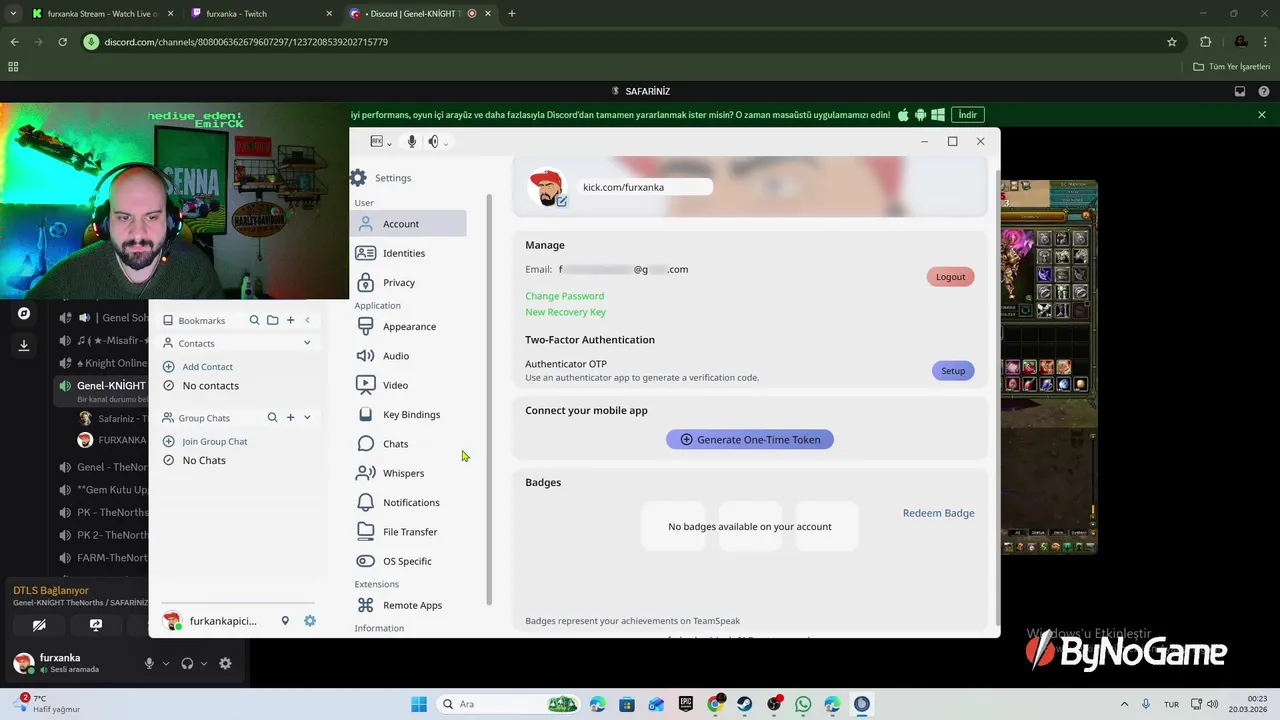Collapse the Group Chats section
The height and width of the screenshot is (720, 1280).
pyautogui.click(x=307, y=418)
